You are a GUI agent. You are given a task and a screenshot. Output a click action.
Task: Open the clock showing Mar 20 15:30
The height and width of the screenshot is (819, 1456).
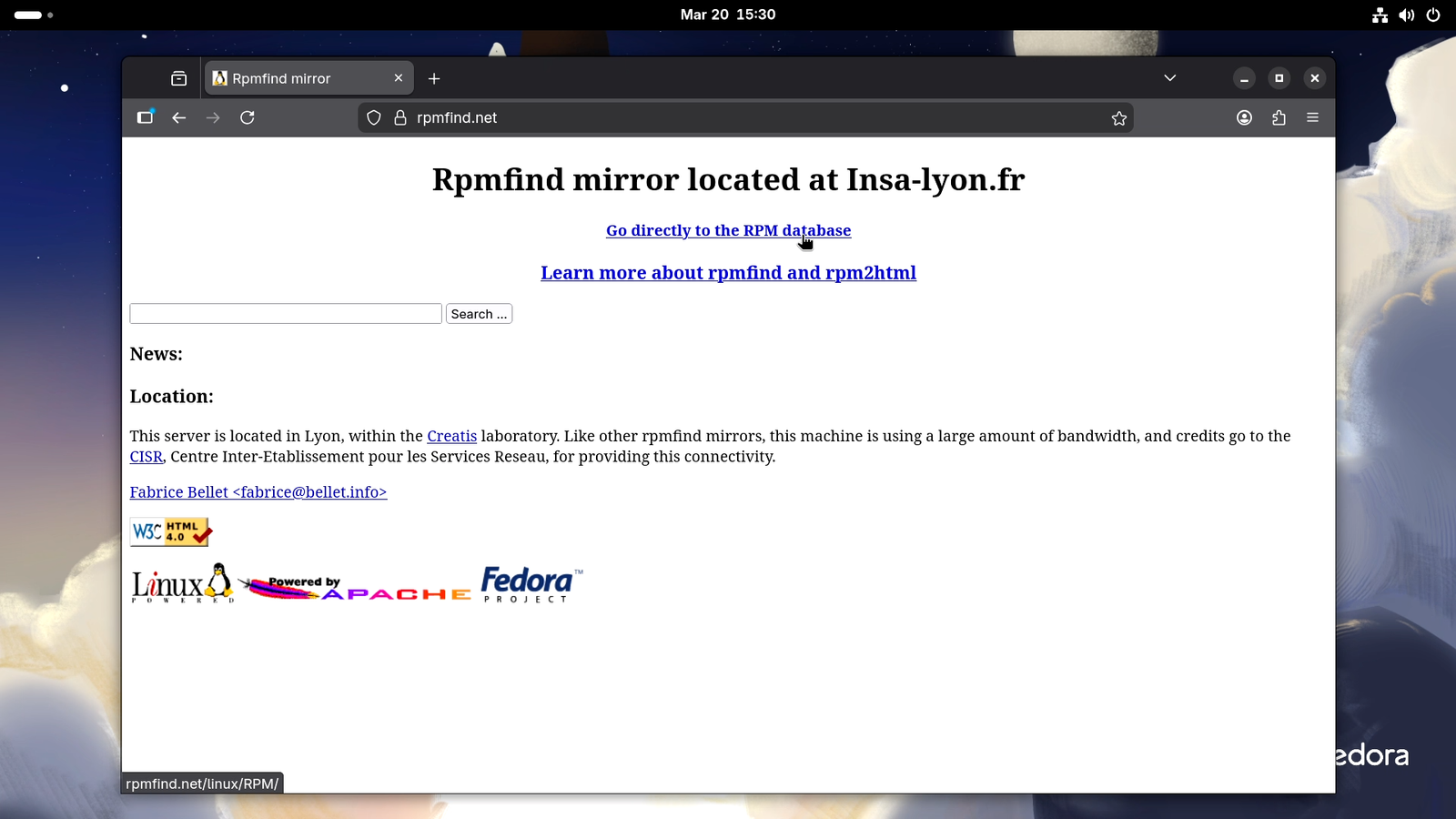point(728,15)
